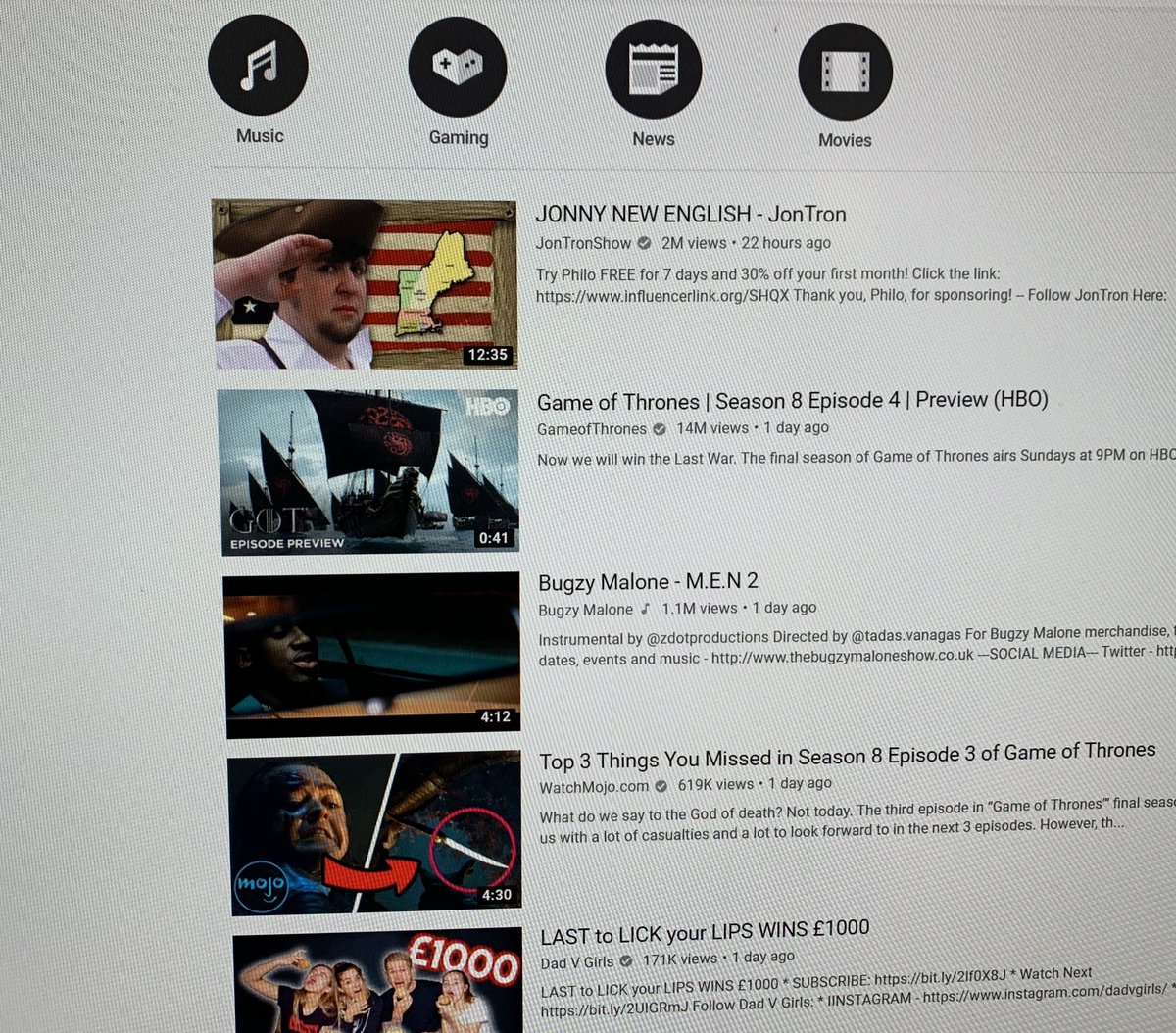Visit the Bugzy Malone channel
The image size is (1176, 1033).
coord(585,610)
